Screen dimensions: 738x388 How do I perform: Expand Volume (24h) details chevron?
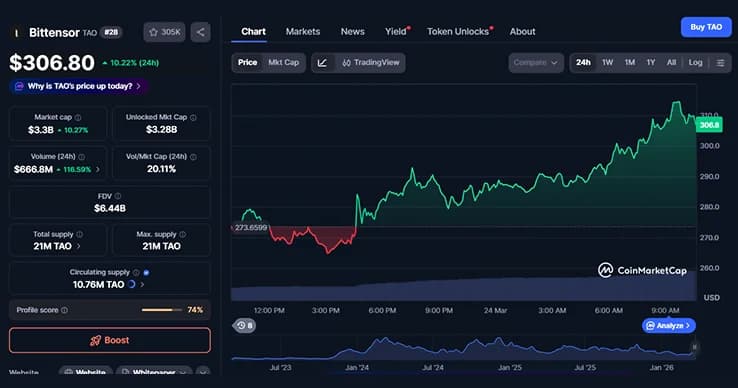pos(98,169)
